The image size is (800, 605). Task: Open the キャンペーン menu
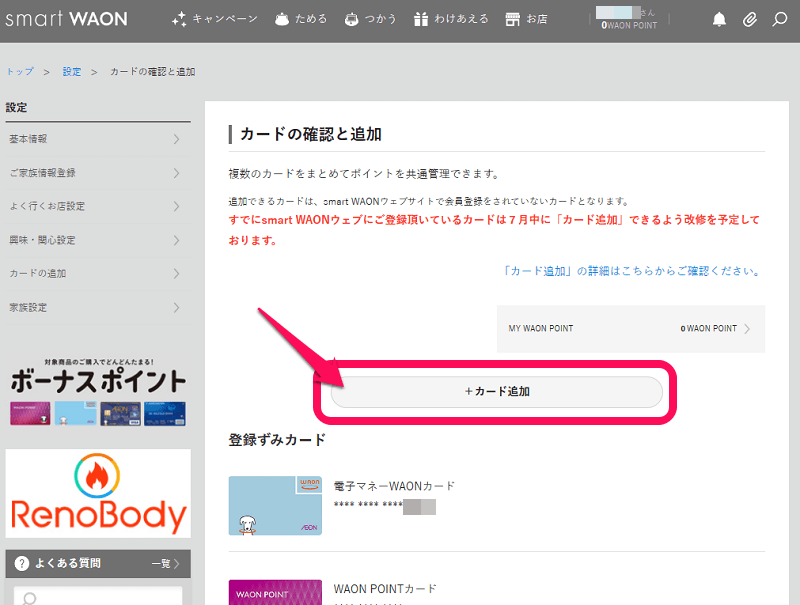(215, 19)
